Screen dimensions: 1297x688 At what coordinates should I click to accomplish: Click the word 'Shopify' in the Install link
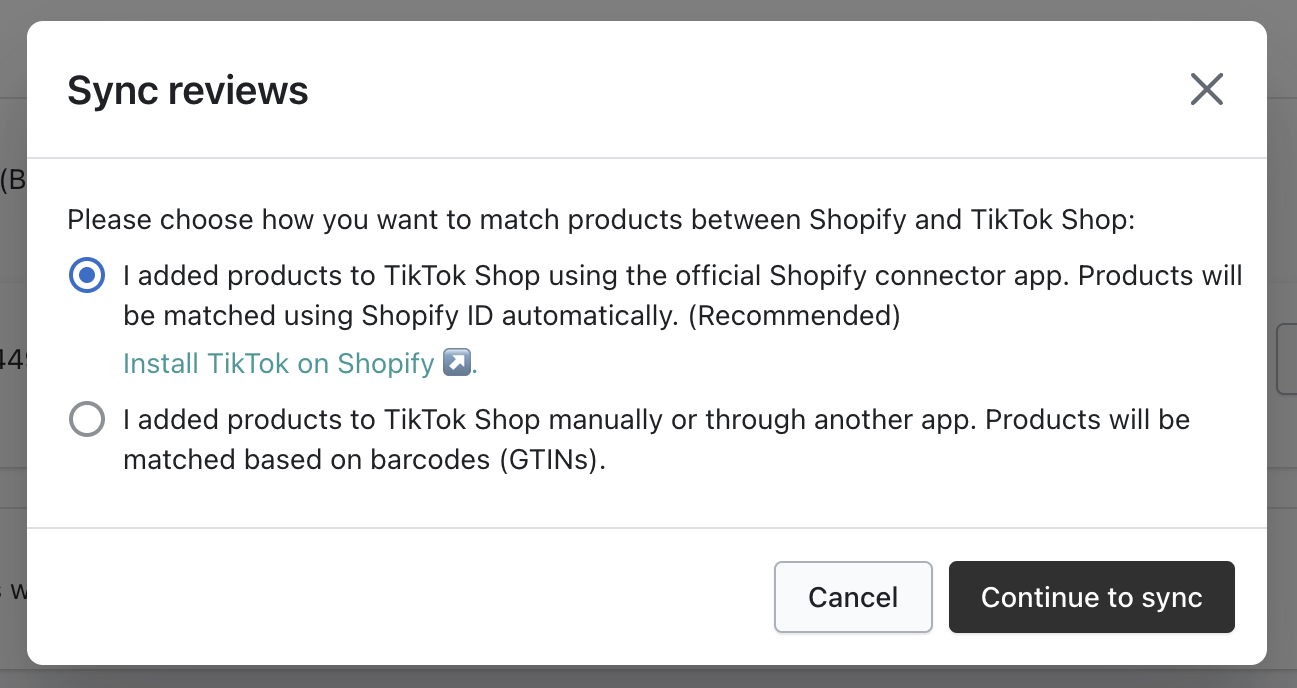click(x=385, y=363)
